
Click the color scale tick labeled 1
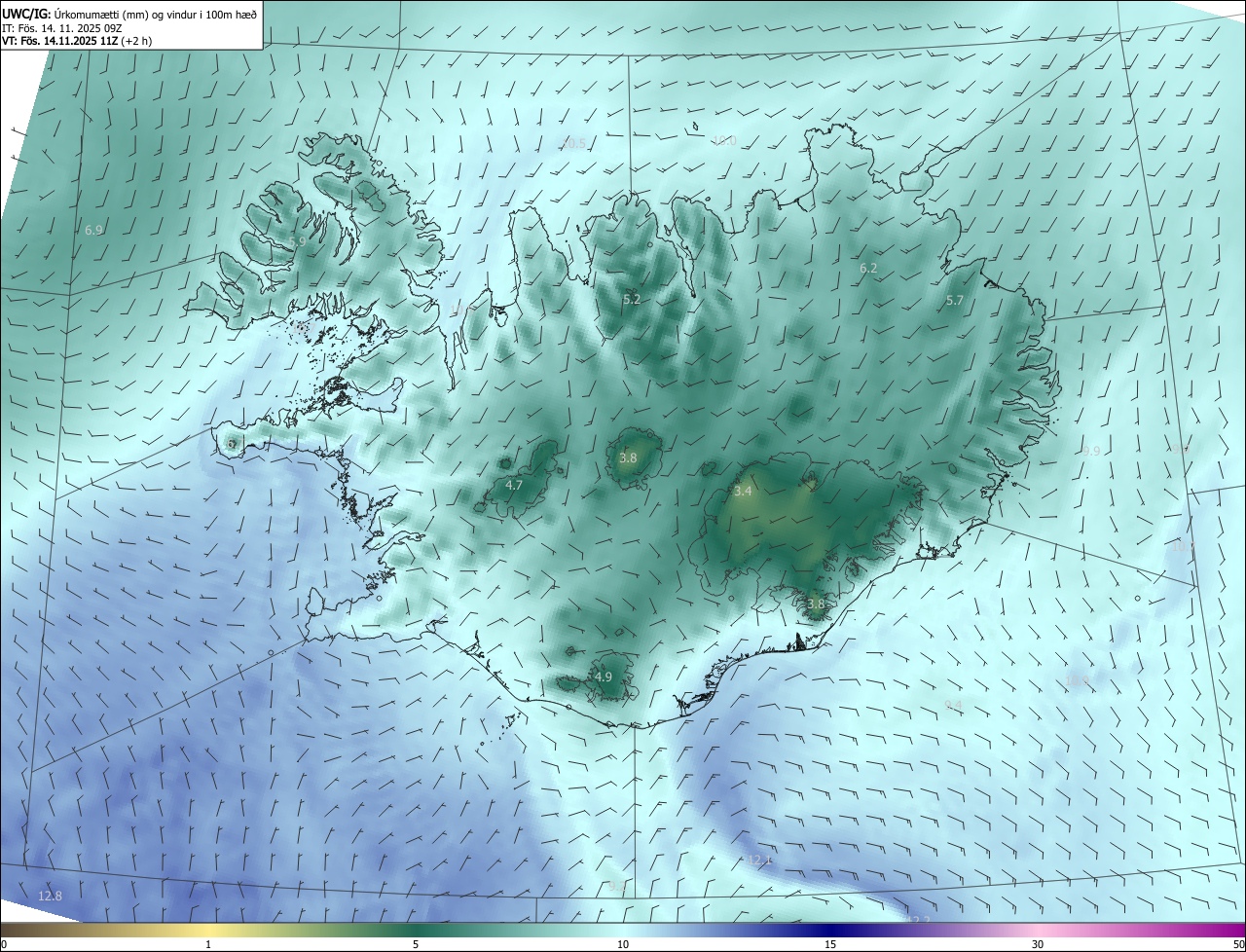208,944
